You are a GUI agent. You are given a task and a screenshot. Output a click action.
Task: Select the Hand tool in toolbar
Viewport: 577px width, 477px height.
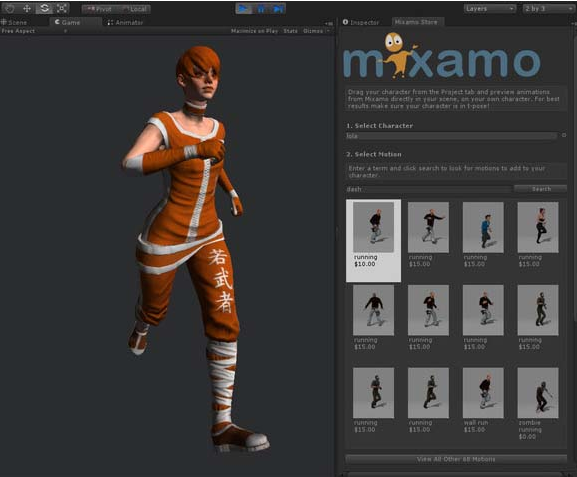point(10,8)
